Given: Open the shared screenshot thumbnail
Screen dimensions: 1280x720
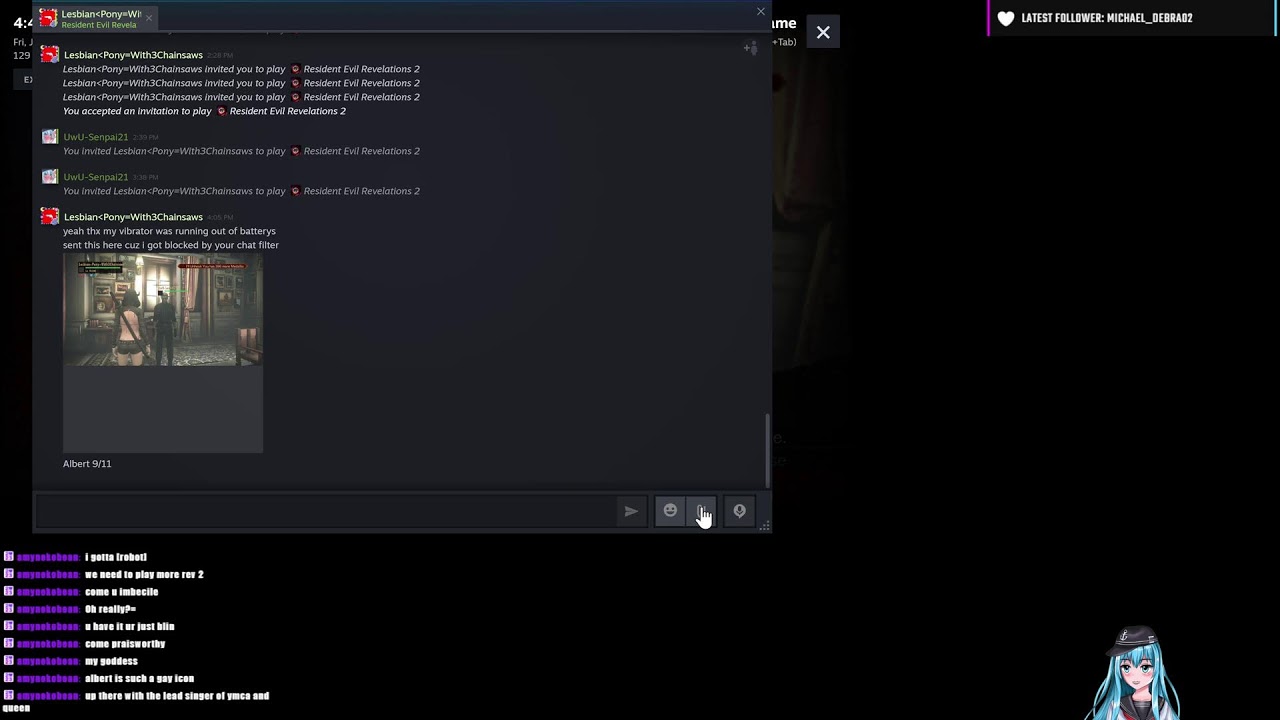Looking at the screenshot, I should [163, 310].
